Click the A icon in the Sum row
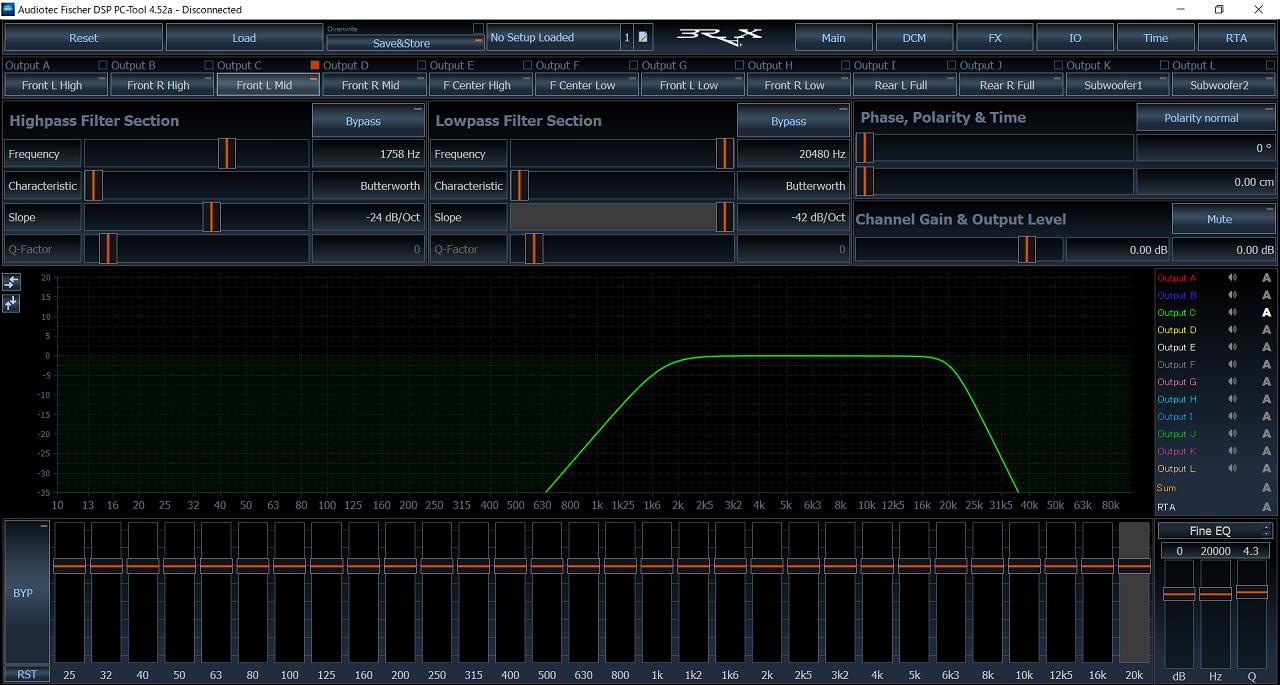Screen dimensions: 1280x685 coord(1267,488)
